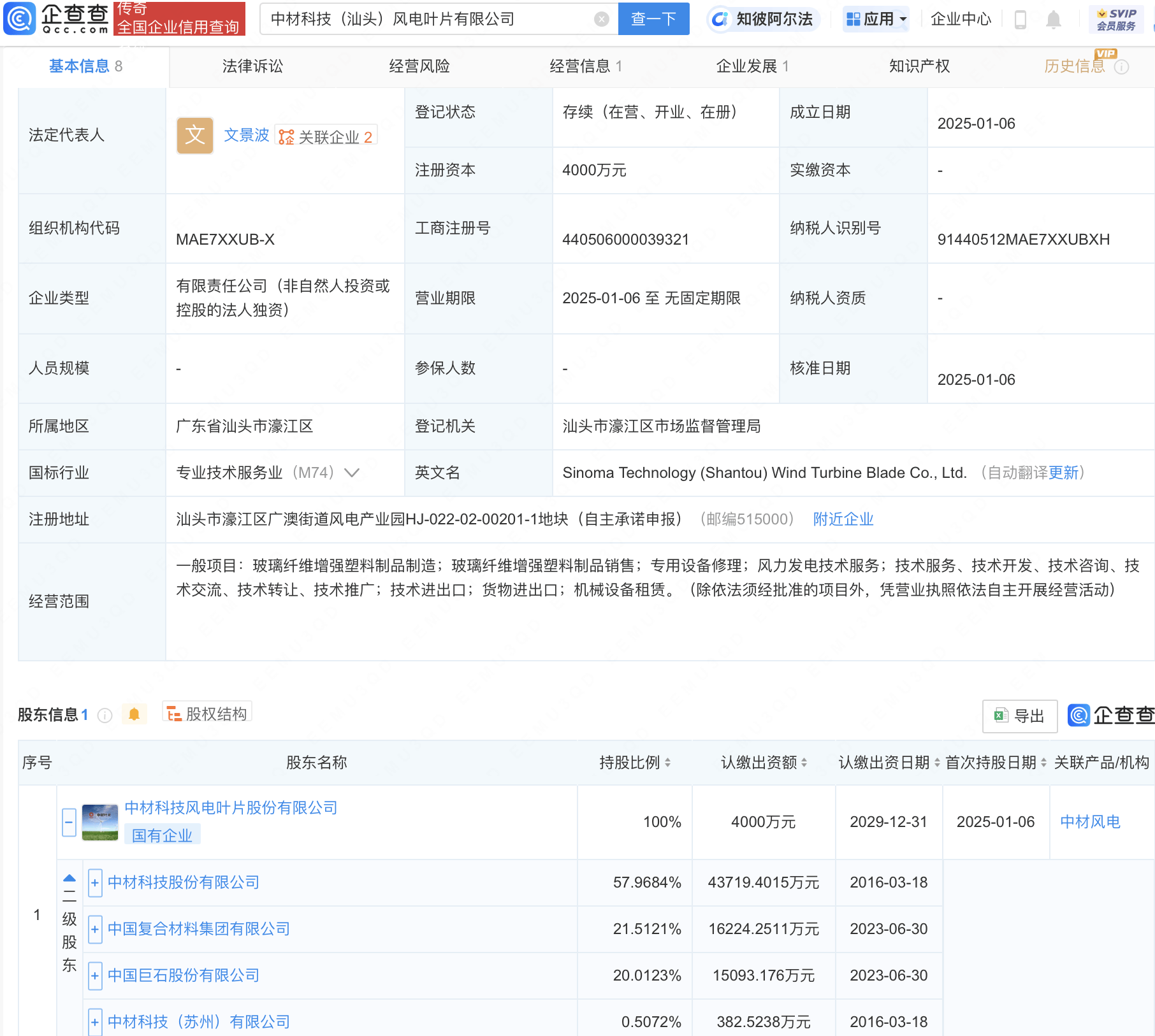Expand the 国标行业 chevron
Image resolution: width=1155 pixels, height=1036 pixels.
pyautogui.click(x=351, y=473)
